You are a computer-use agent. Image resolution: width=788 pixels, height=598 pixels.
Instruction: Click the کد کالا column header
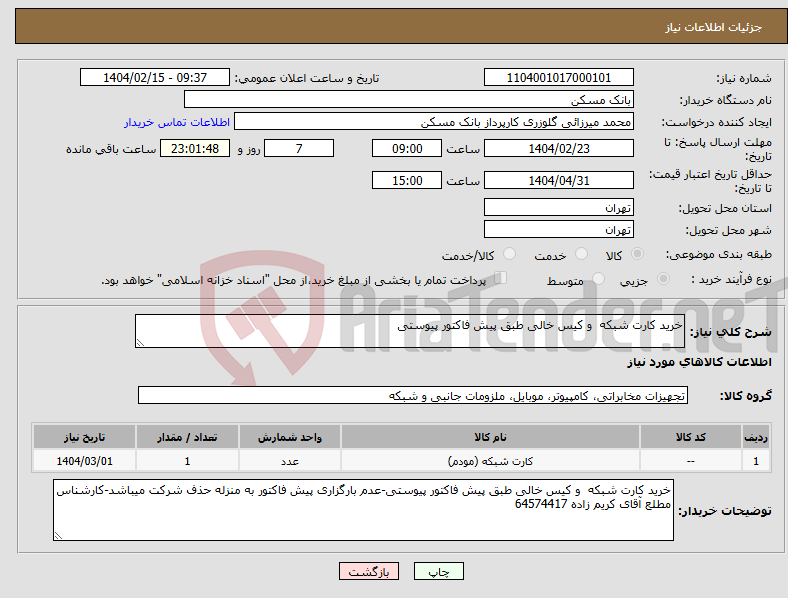point(691,437)
